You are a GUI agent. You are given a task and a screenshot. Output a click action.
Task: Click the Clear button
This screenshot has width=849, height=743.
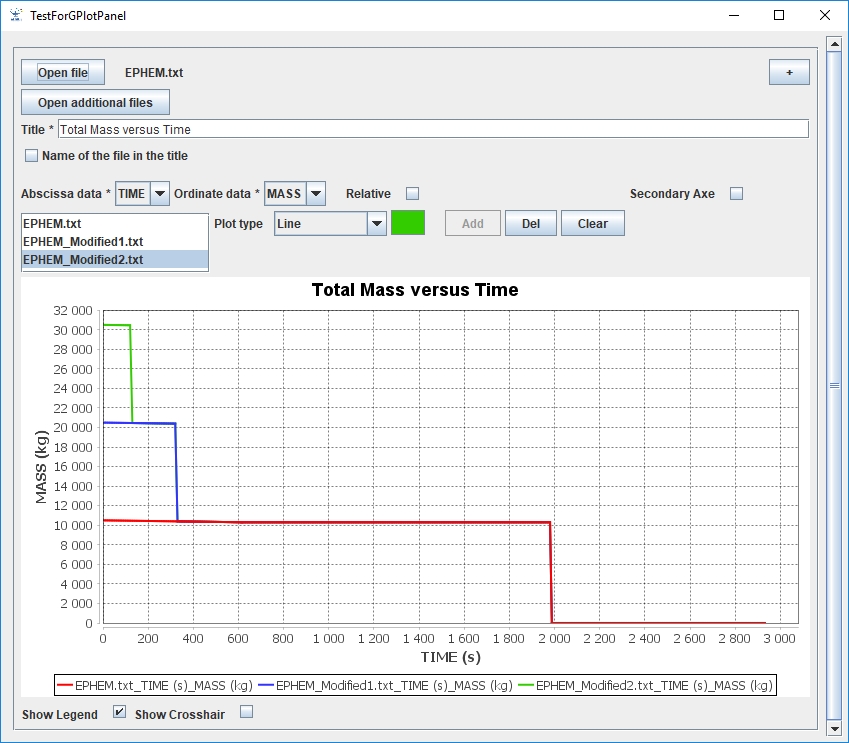pyautogui.click(x=592, y=224)
